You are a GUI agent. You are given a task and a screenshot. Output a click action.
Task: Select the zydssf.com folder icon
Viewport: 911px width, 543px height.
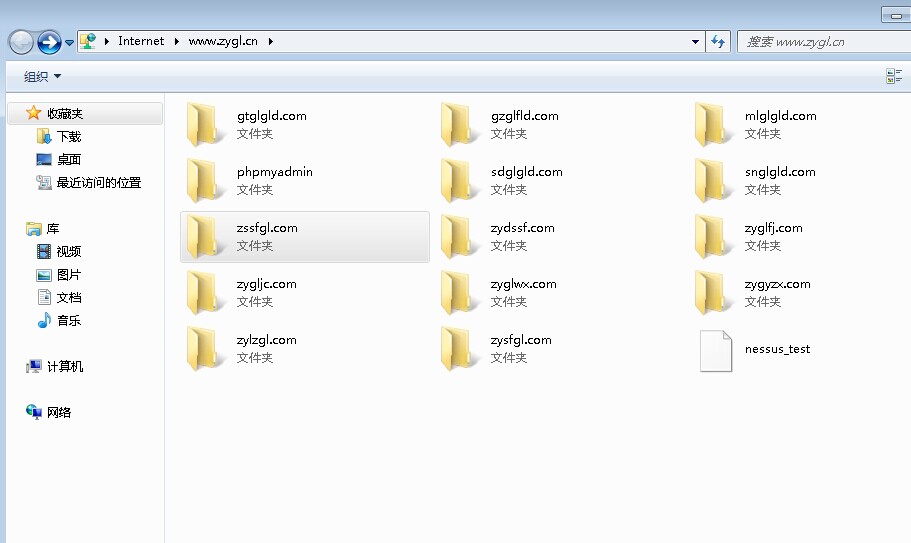[x=458, y=236]
